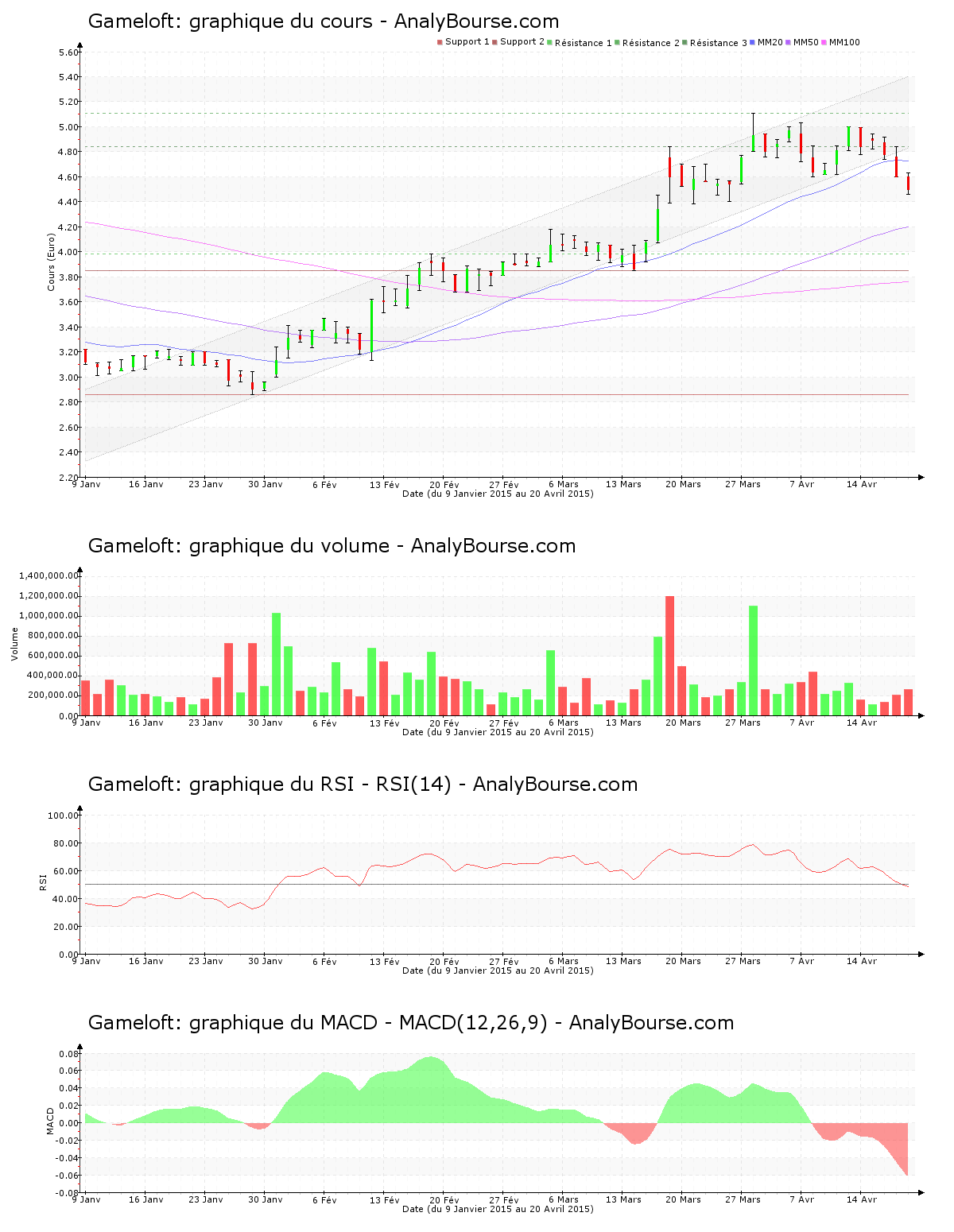Select the Résistance 1 legend label
Screen dimensions: 954x1232
[x=584, y=43]
